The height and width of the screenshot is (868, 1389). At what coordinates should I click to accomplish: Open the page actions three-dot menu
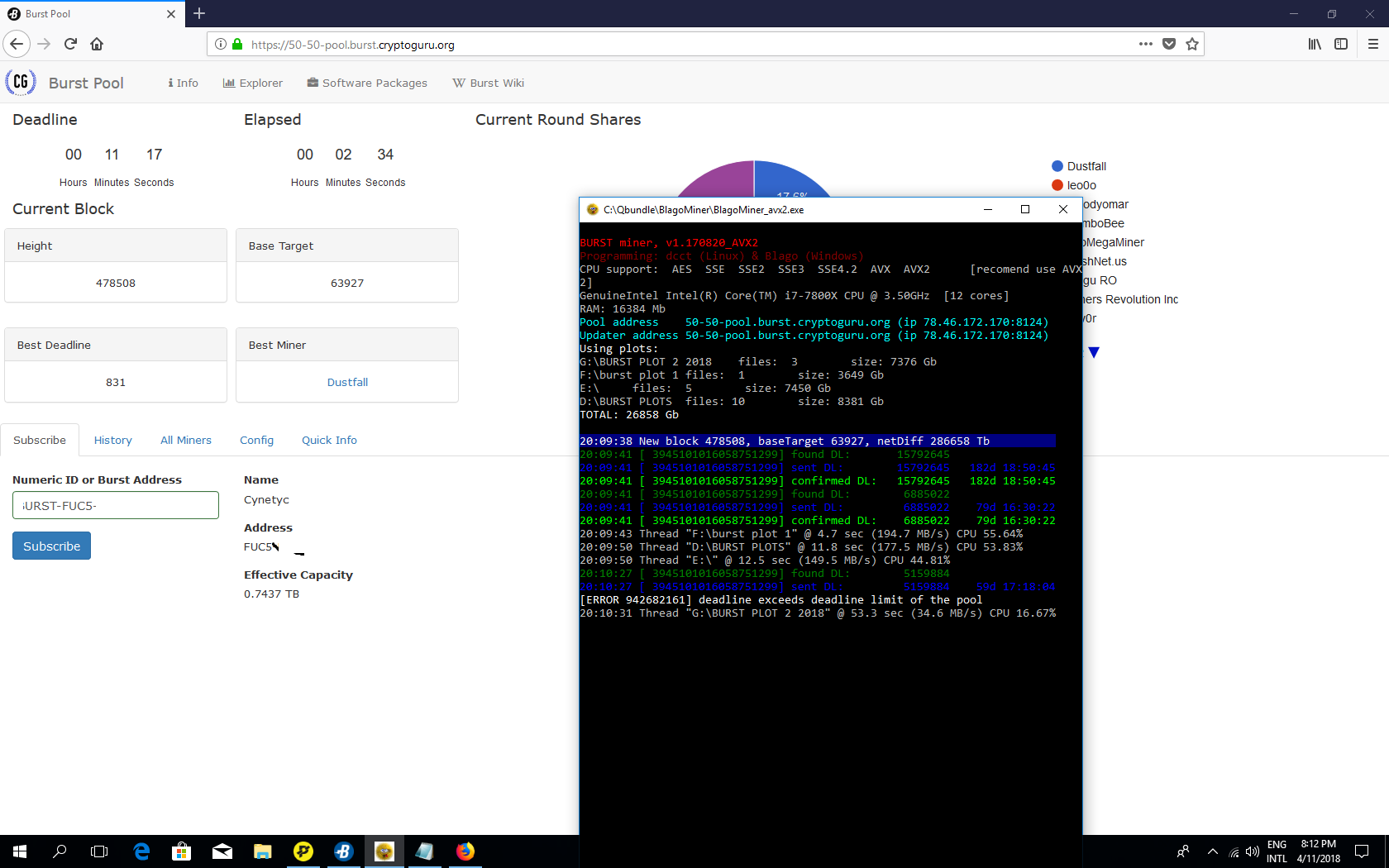click(x=1145, y=44)
